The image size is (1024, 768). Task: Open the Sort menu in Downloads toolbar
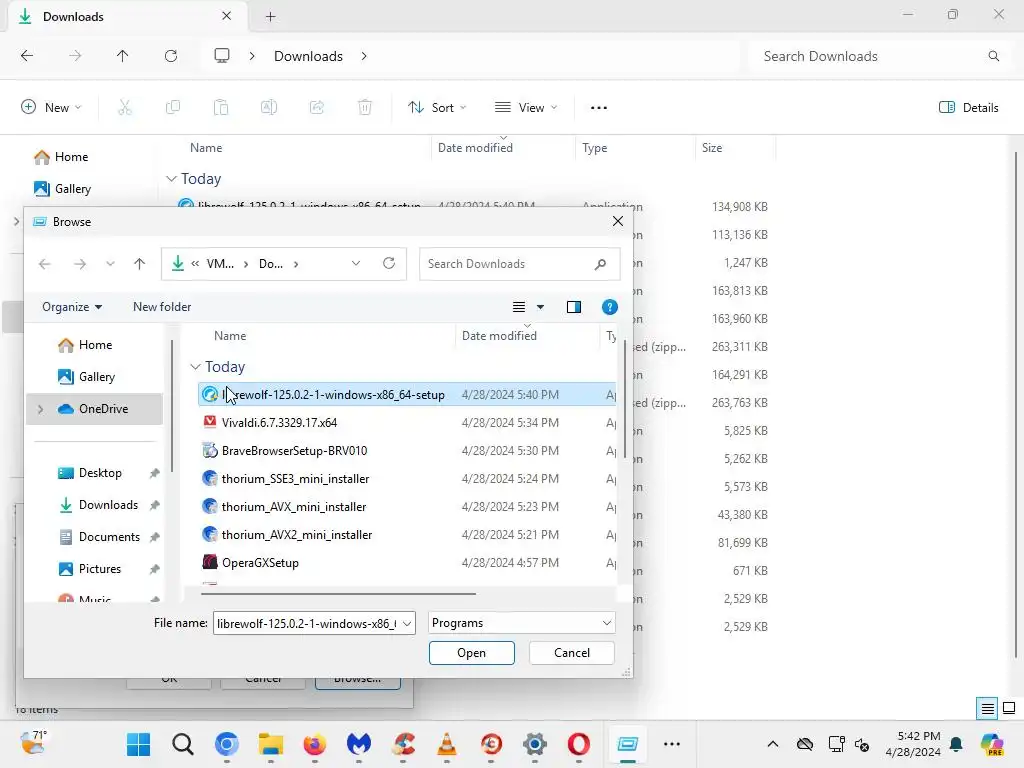pos(437,108)
